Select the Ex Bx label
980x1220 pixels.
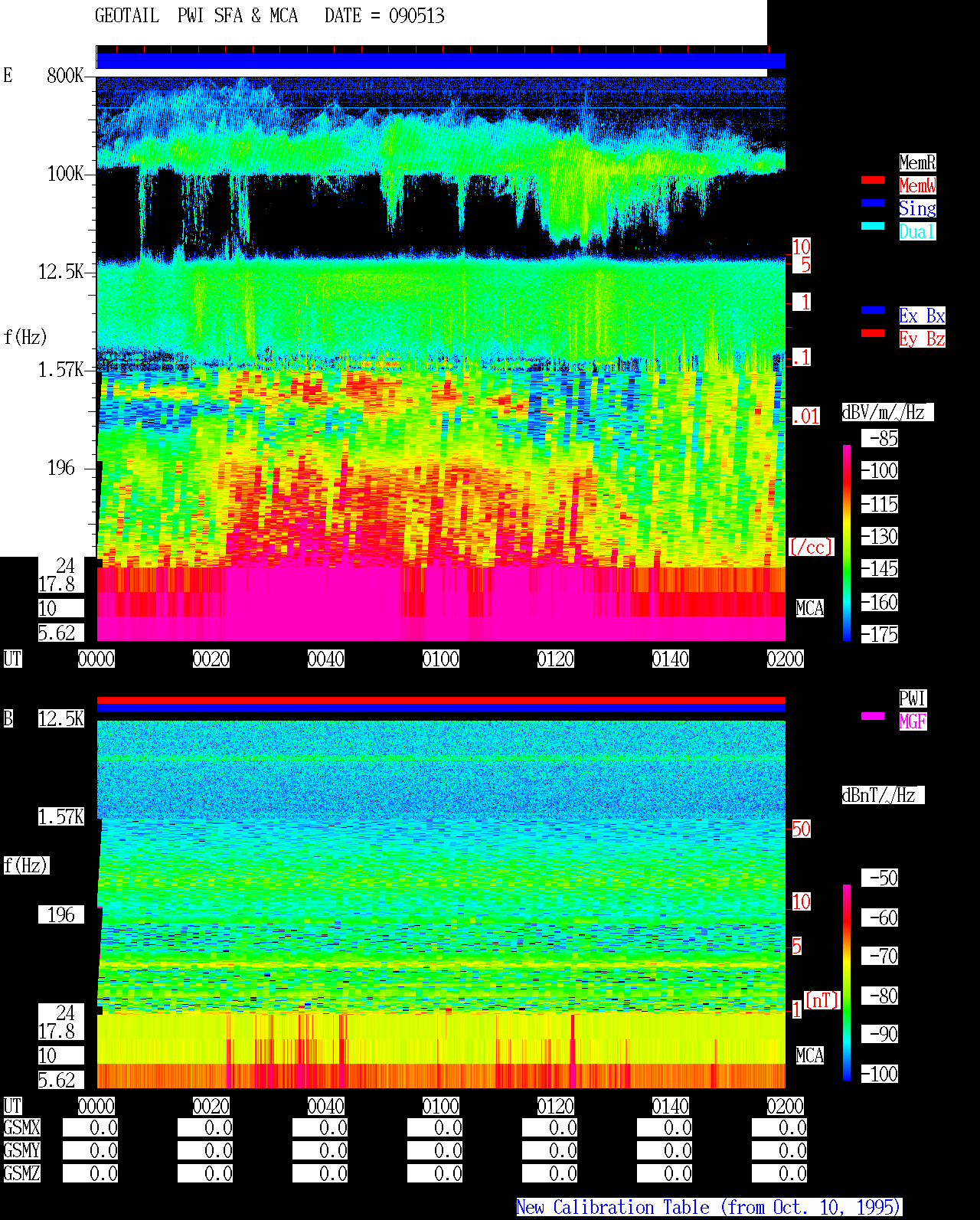(922, 316)
